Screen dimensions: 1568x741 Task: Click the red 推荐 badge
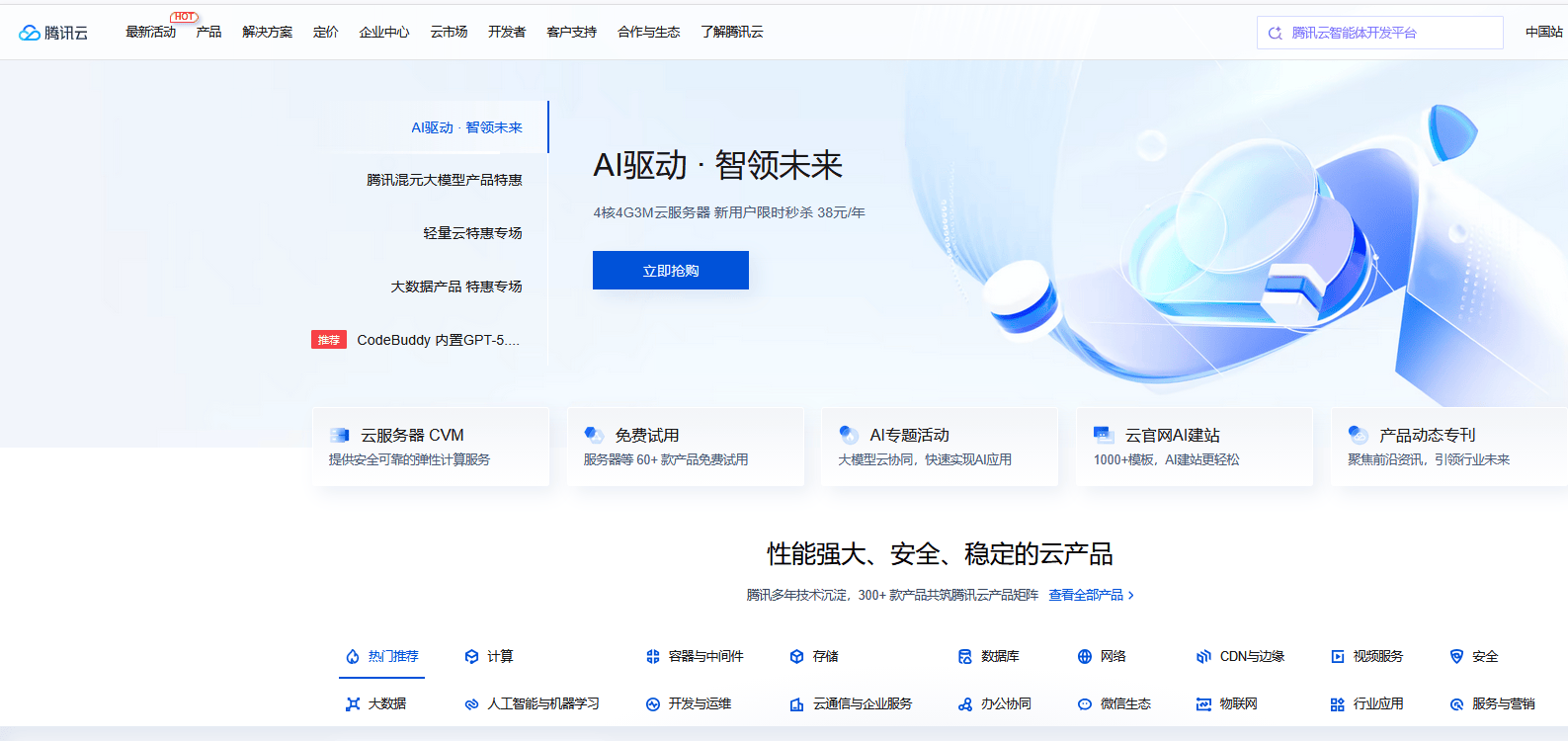tap(329, 340)
